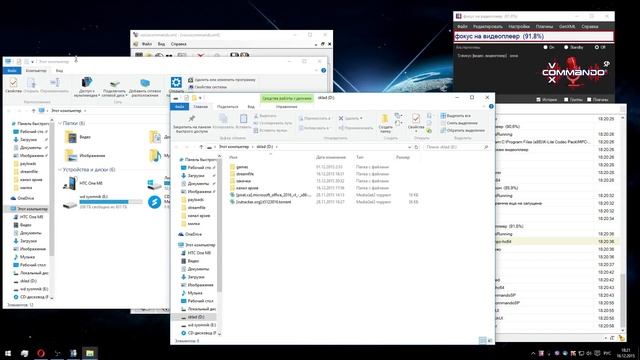Click the New folder icon in sklad ribbon
Image resolution: width=640 pixels, height=360 pixels.
385,119
